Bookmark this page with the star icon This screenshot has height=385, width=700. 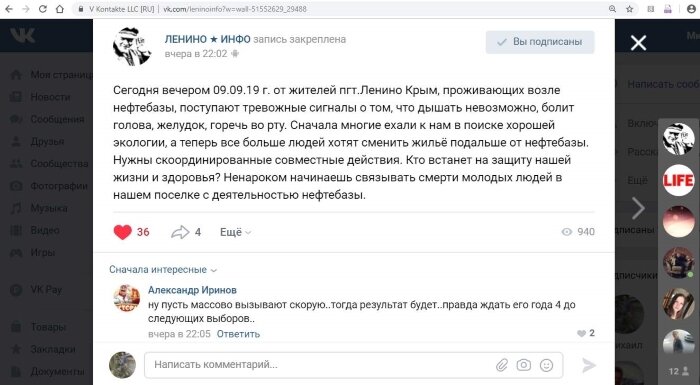pos(629,9)
